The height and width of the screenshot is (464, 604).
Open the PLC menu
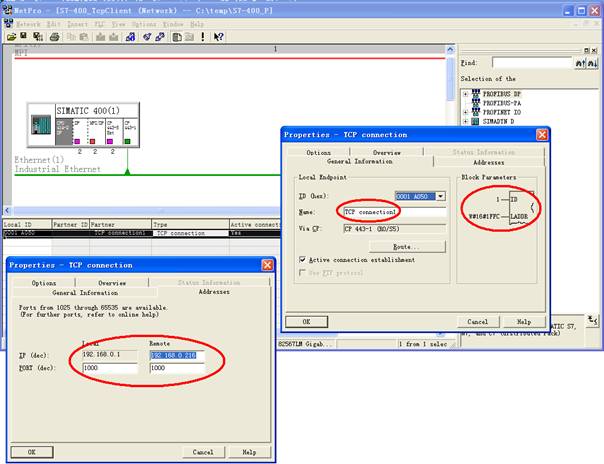click(100, 24)
